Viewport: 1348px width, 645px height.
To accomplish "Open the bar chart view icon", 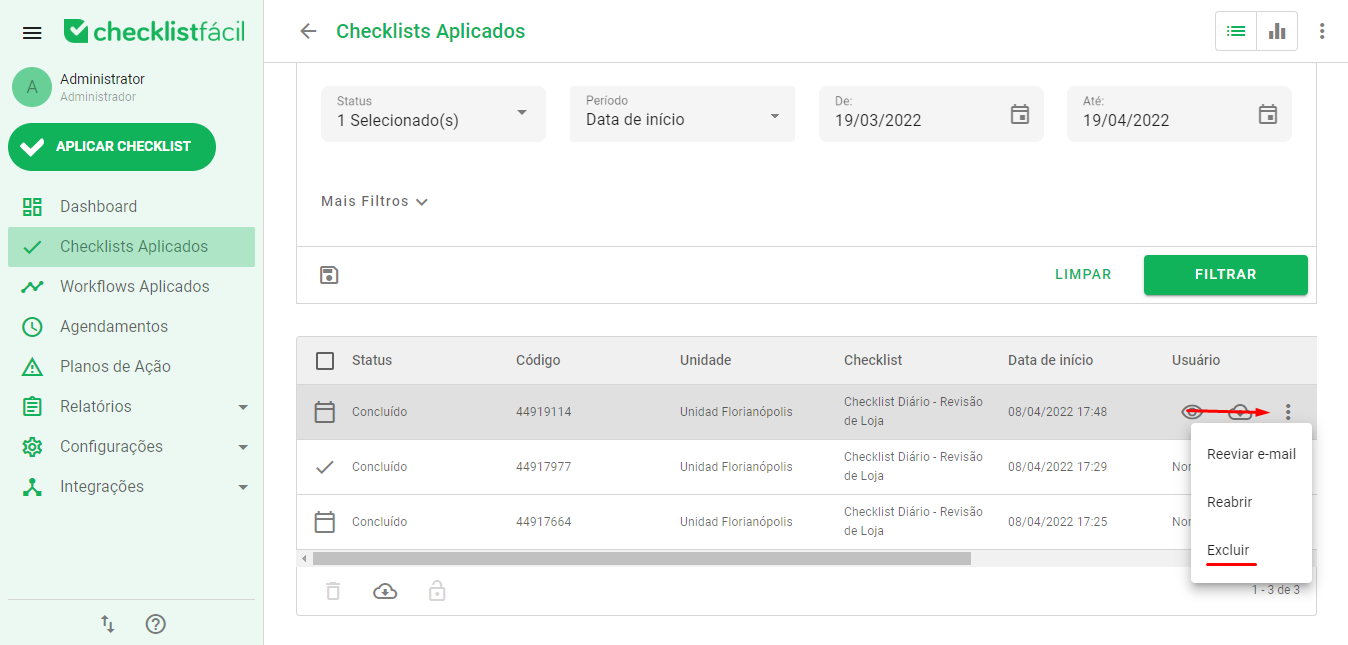I will [1277, 31].
